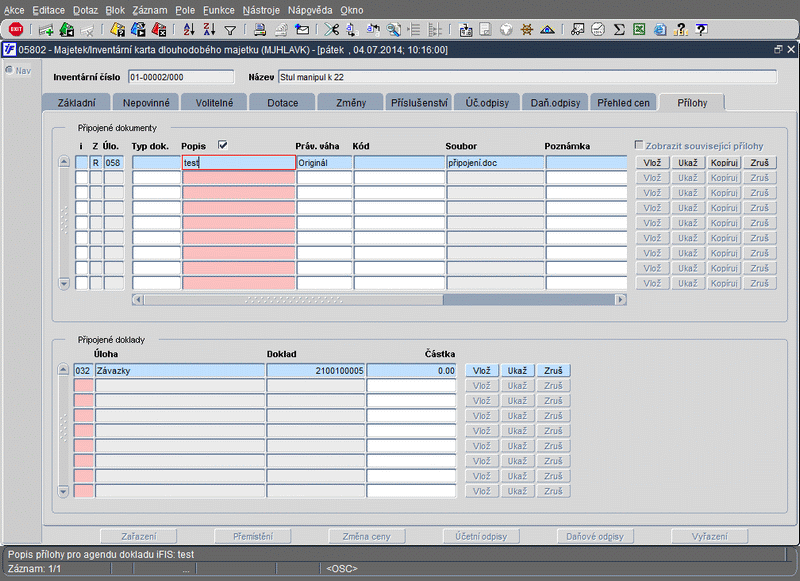Sort ascending with the A-Z icon
Screen dimensions: 800x581
point(188,29)
